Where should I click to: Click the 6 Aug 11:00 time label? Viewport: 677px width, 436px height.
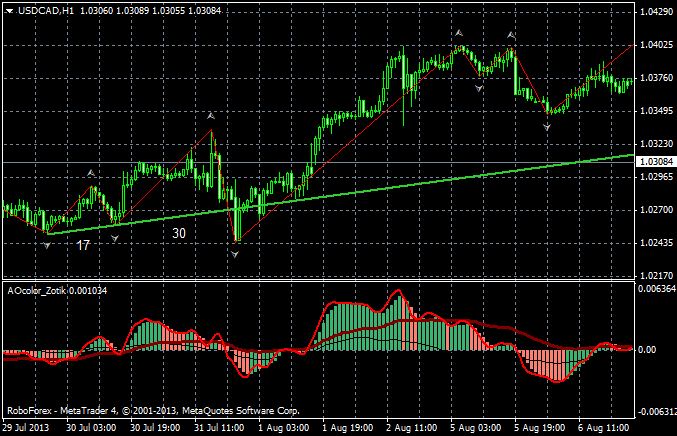click(x=604, y=428)
